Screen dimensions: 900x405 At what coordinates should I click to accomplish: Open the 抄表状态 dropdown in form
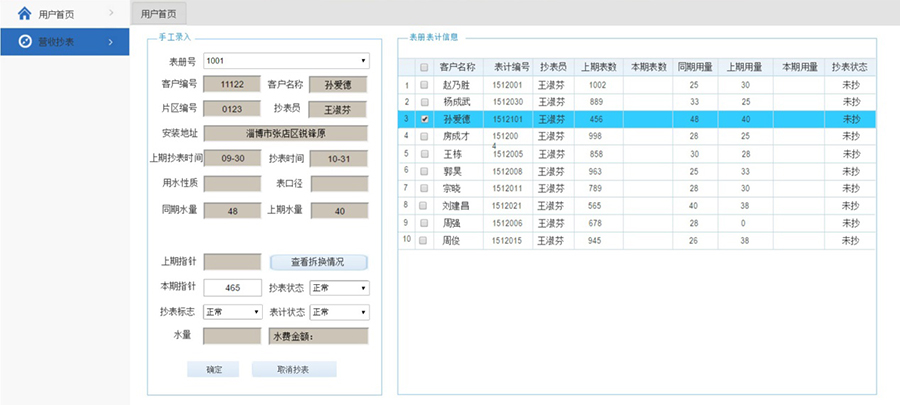(338, 288)
